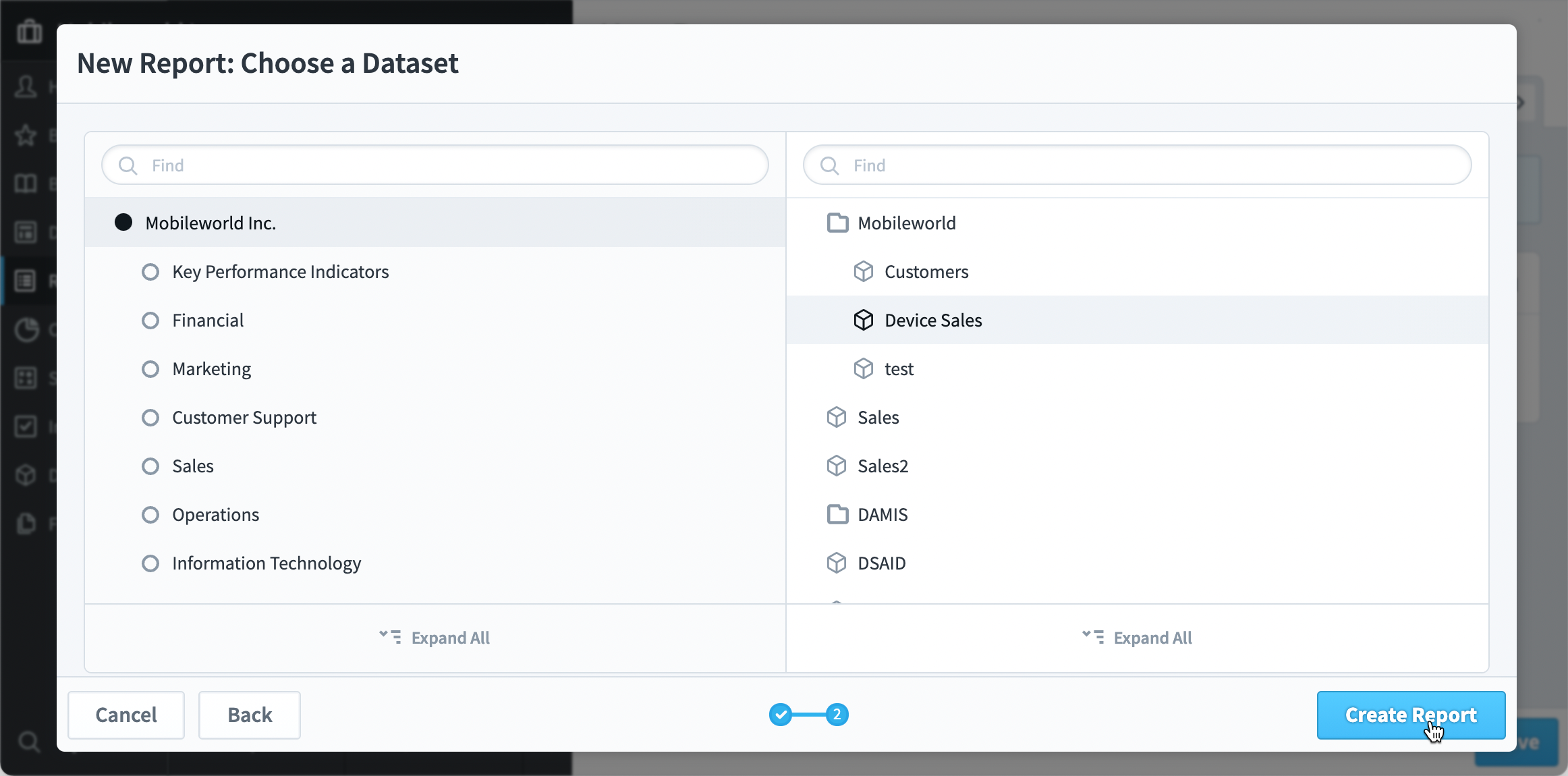Click the Cancel button

pyautogui.click(x=126, y=715)
